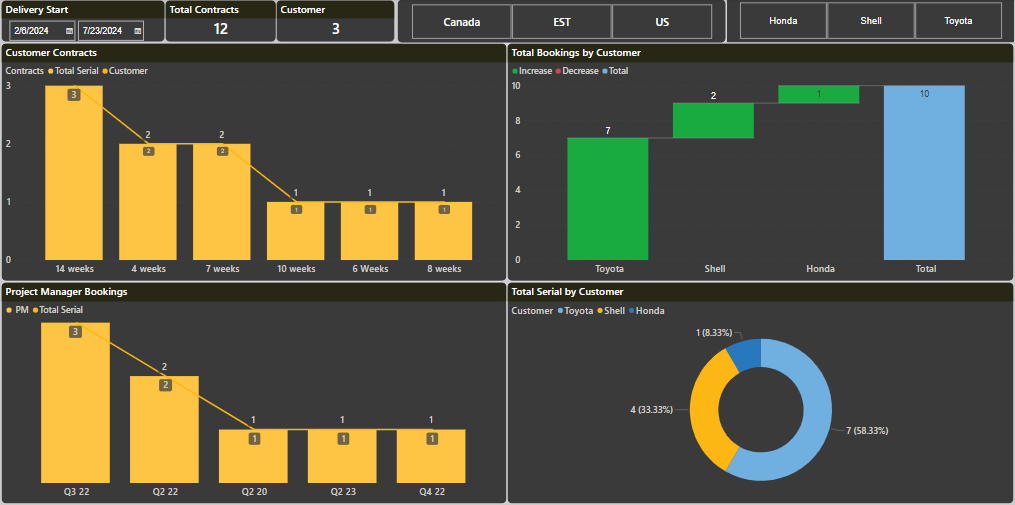Filter by EST slicer button
The height and width of the screenshot is (505, 1015).
[x=561, y=22]
